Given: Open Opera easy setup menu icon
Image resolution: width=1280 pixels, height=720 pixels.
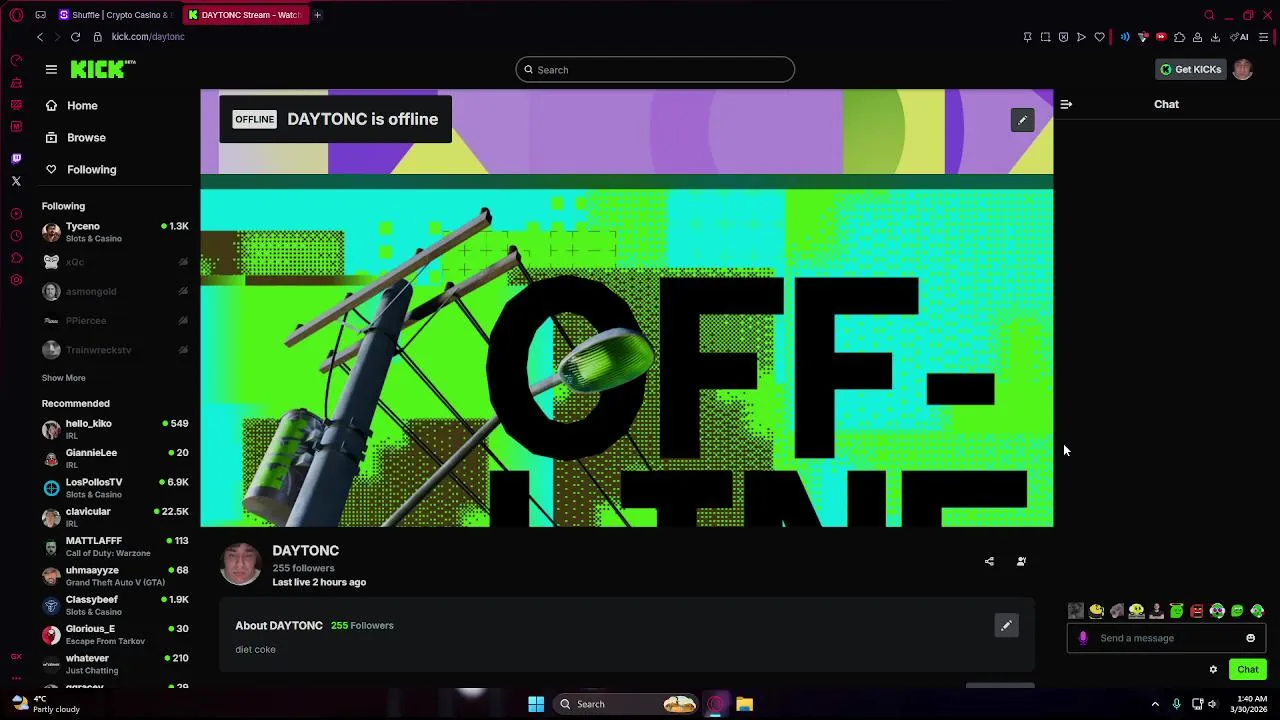Looking at the screenshot, I should click(x=1264, y=37).
